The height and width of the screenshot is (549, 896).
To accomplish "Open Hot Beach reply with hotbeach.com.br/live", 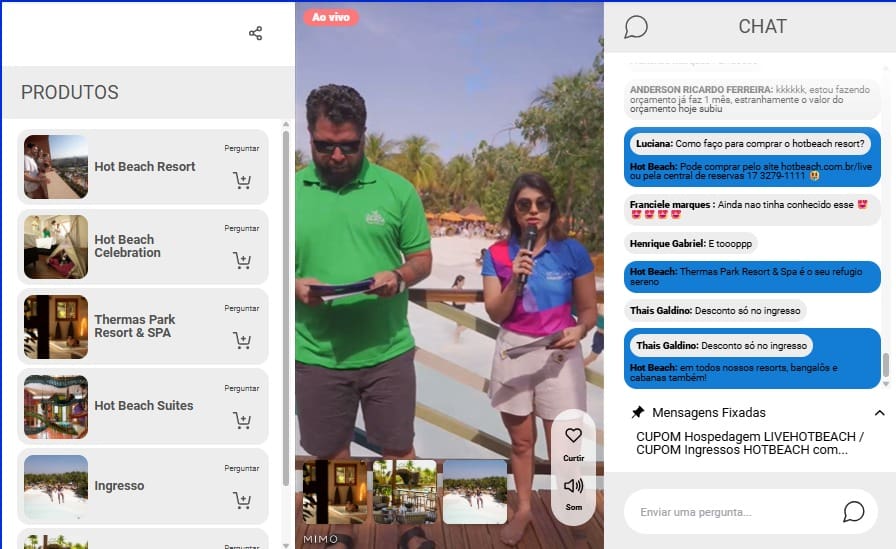I will [x=750, y=171].
